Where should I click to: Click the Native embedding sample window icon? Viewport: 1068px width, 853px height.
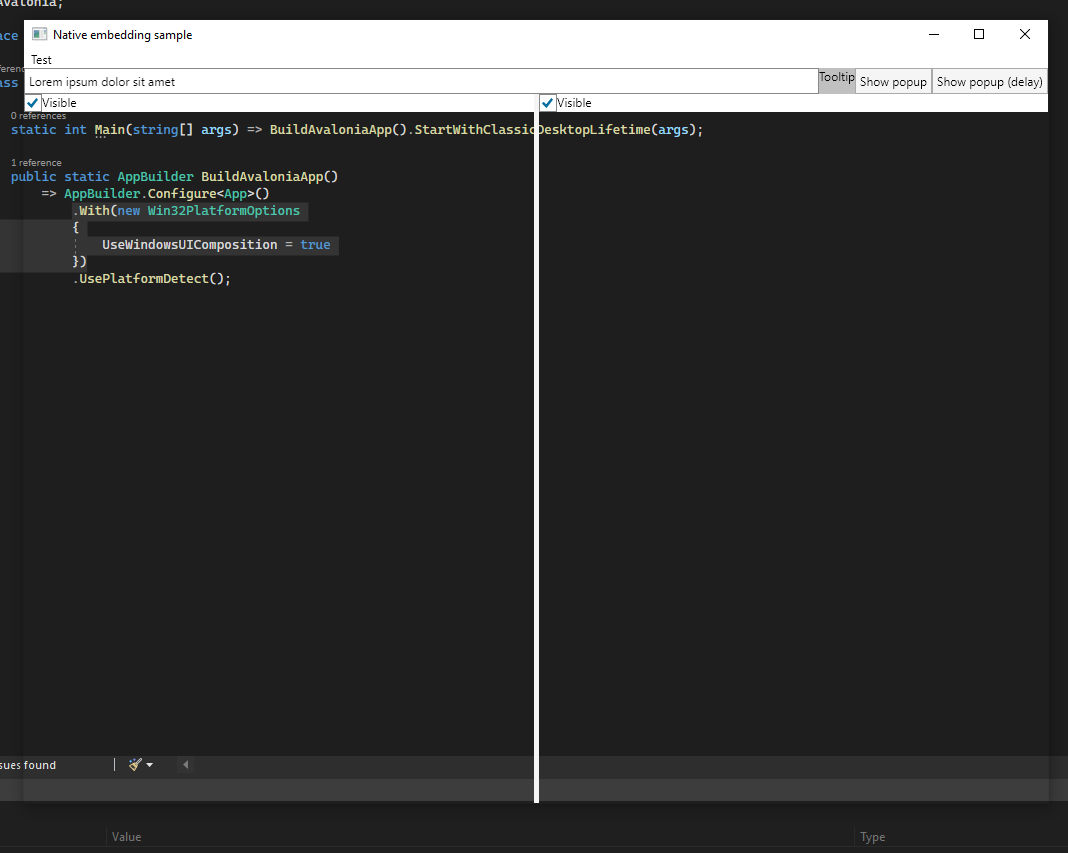37,33
